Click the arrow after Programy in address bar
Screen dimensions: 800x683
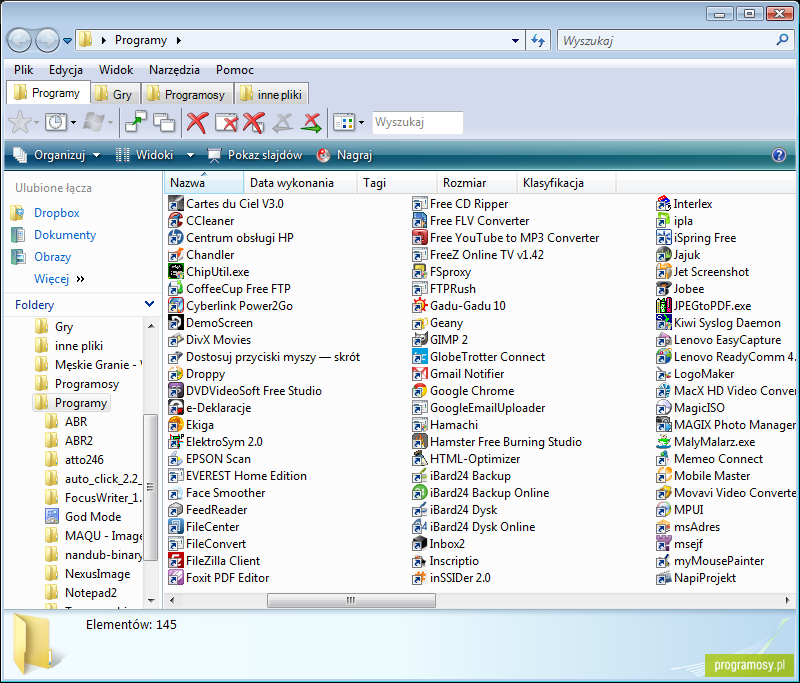click(179, 40)
